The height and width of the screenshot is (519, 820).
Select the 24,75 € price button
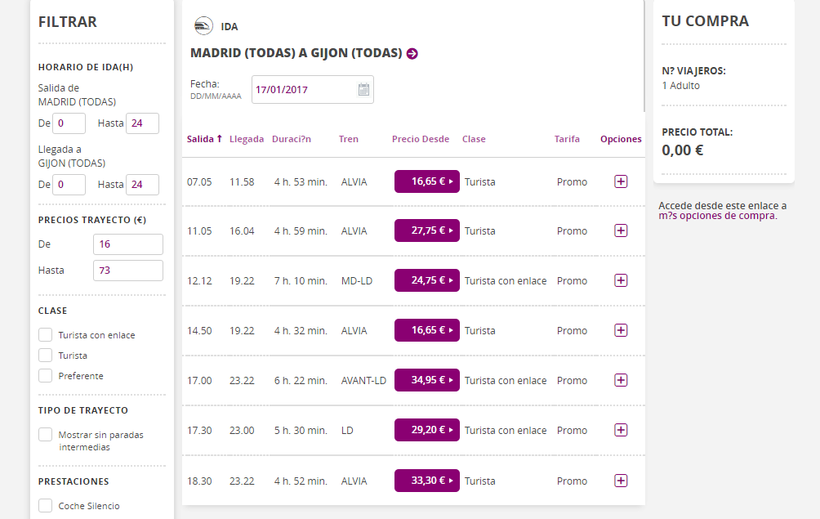point(427,281)
